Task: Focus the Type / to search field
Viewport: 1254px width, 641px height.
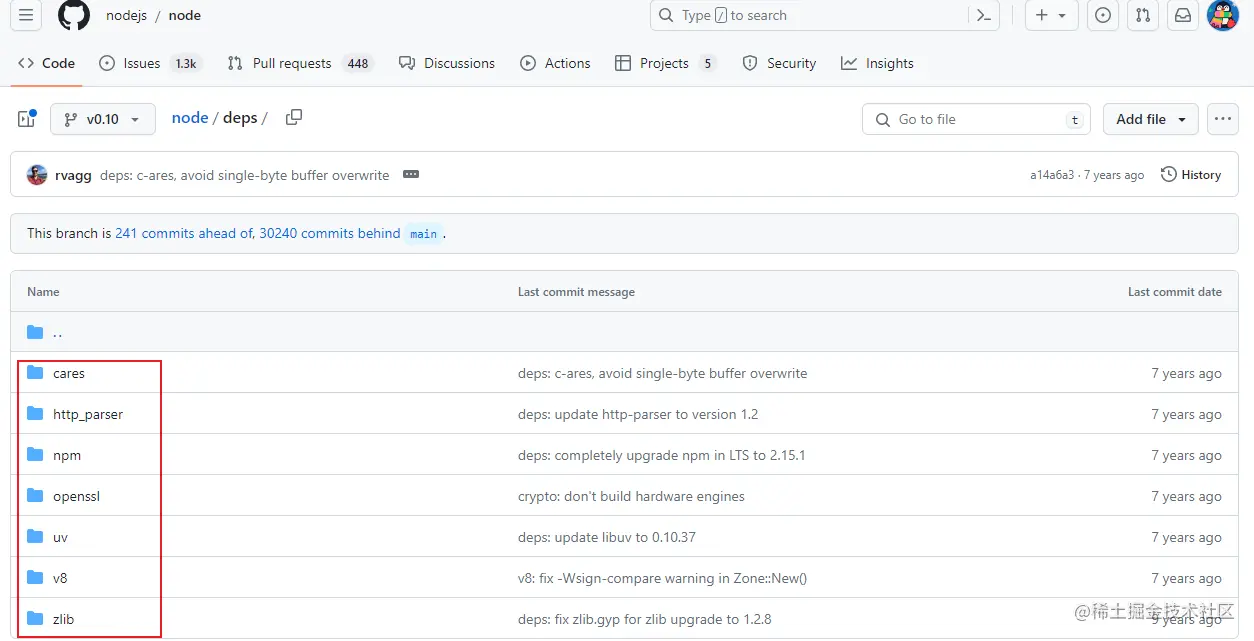Action: [810, 15]
